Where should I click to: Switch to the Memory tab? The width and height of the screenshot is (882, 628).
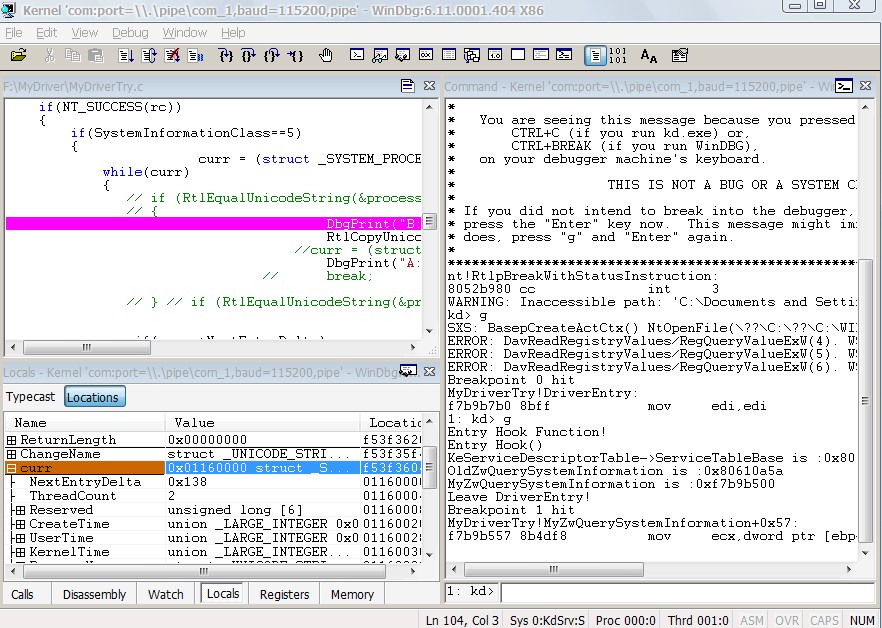tap(352, 594)
